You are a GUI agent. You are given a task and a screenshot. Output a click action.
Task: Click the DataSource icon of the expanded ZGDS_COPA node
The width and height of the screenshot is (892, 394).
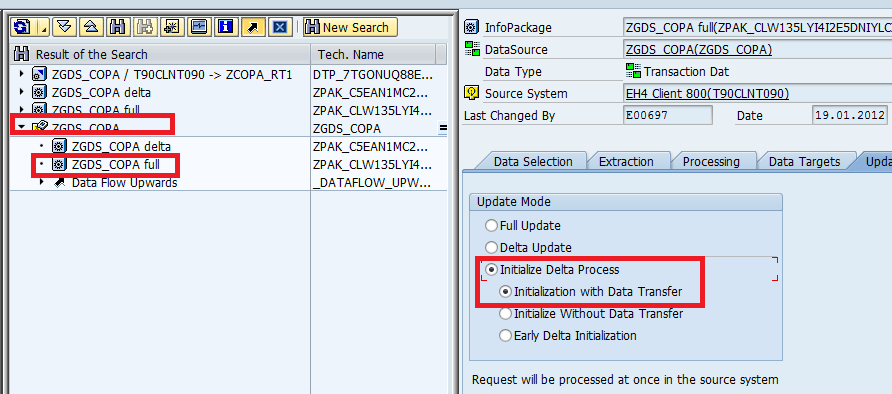39,127
